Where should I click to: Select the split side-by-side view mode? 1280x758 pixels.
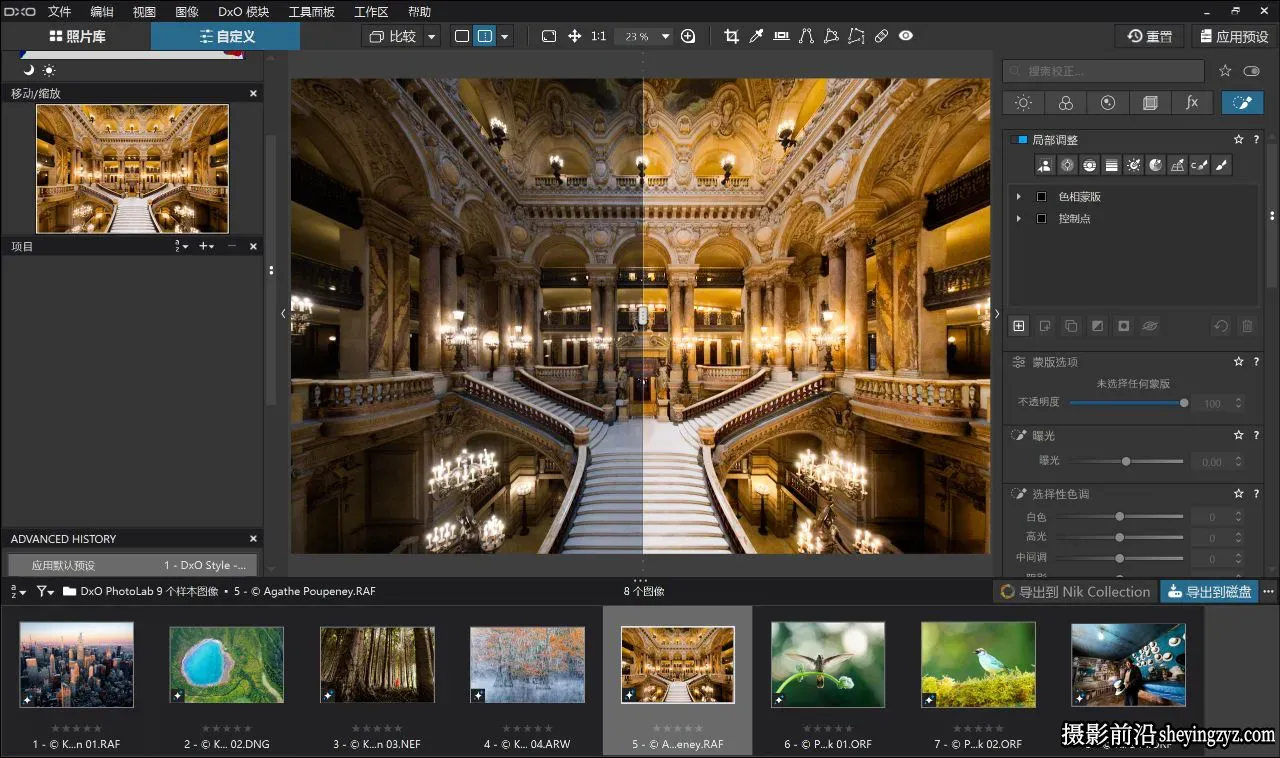click(x=485, y=36)
